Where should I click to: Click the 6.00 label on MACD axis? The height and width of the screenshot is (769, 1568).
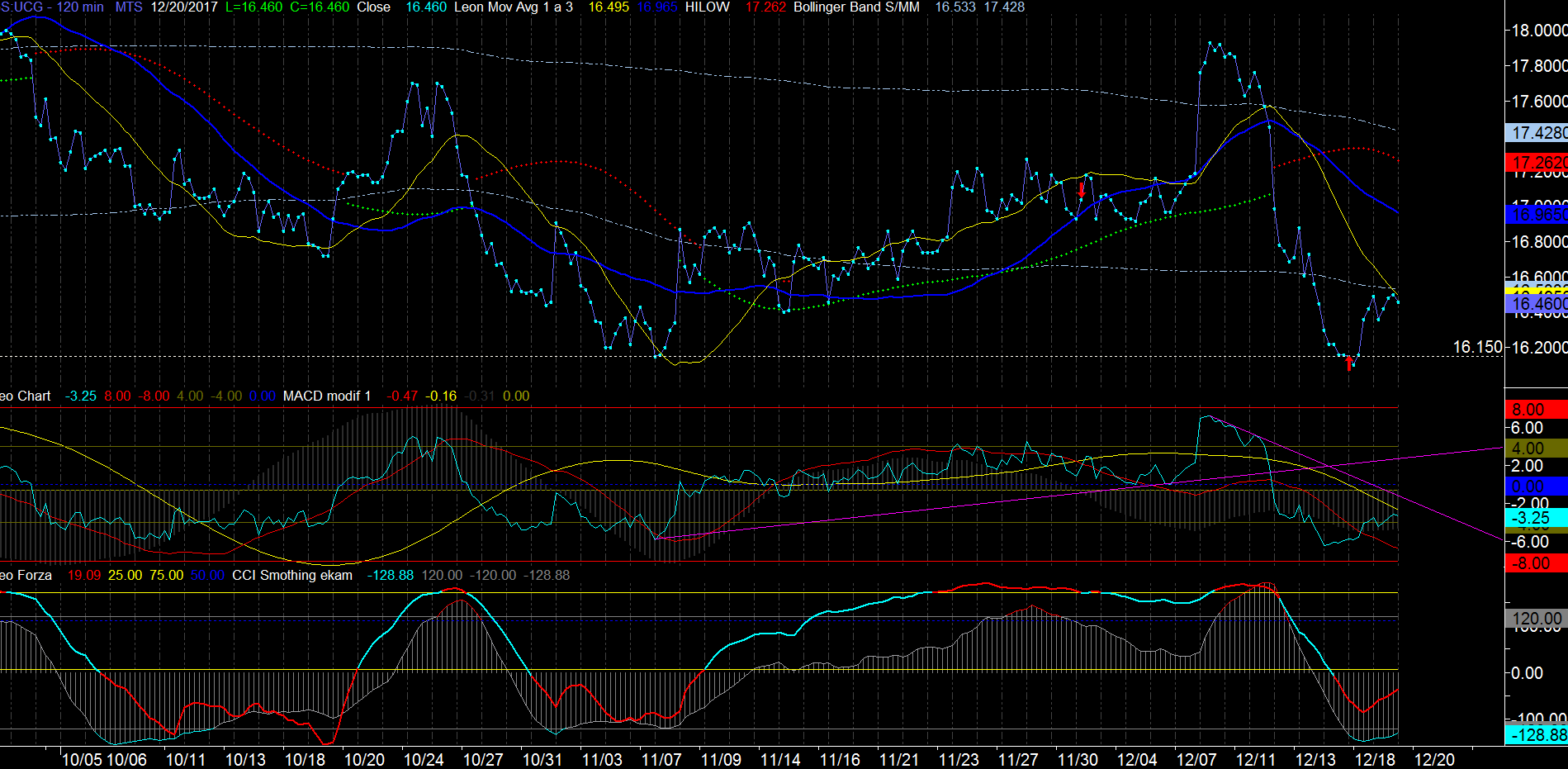1527,428
